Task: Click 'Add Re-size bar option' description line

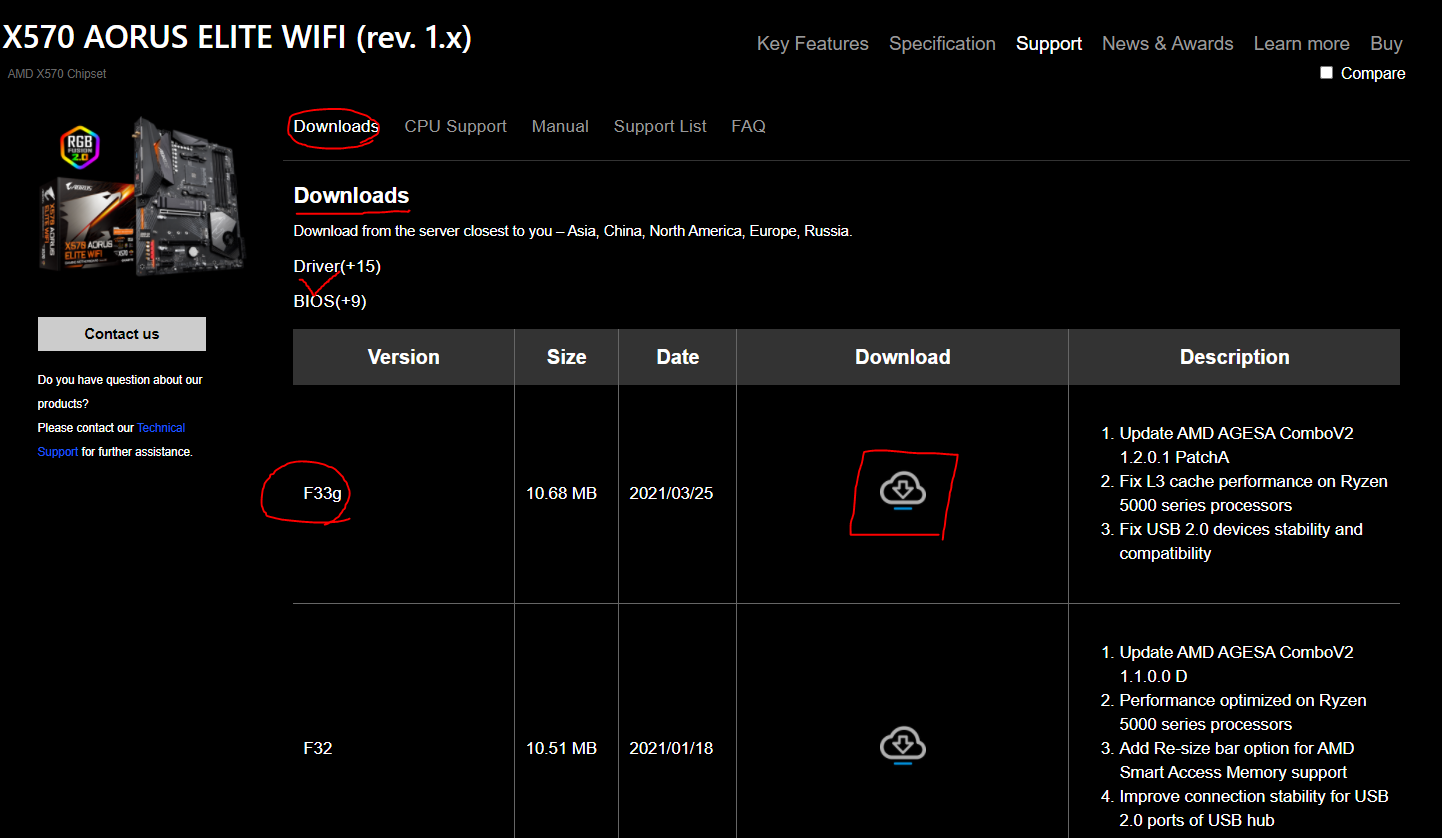Action: [1236, 760]
